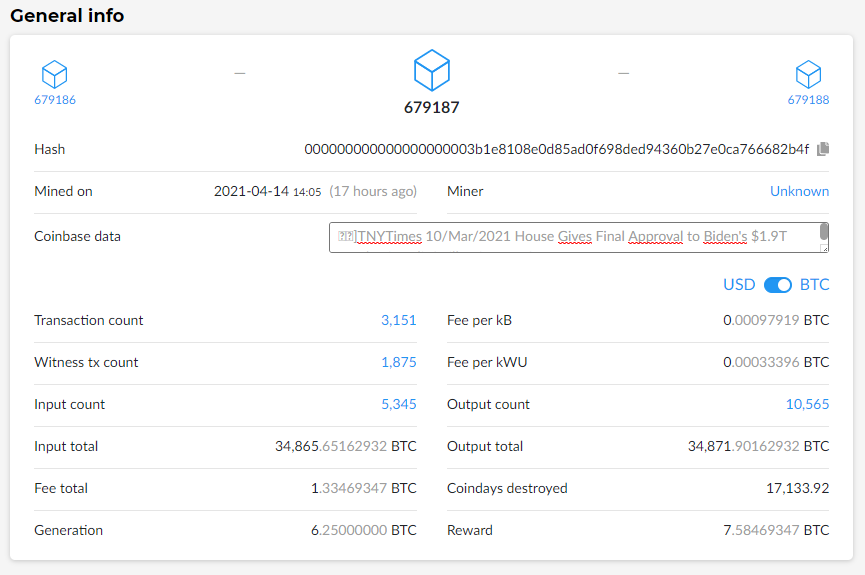Open block number 679186 link
The width and height of the screenshot is (865, 575).
pyautogui.click(x=54, y=100)
